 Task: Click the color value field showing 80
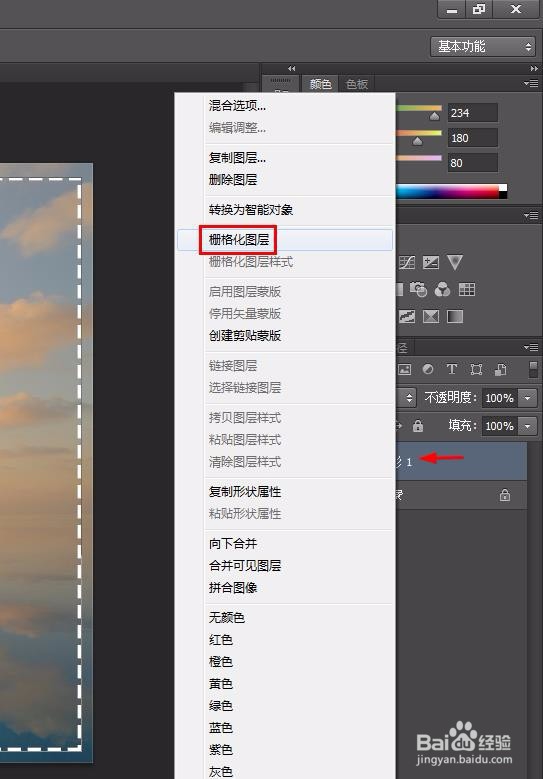coord(472,163)
